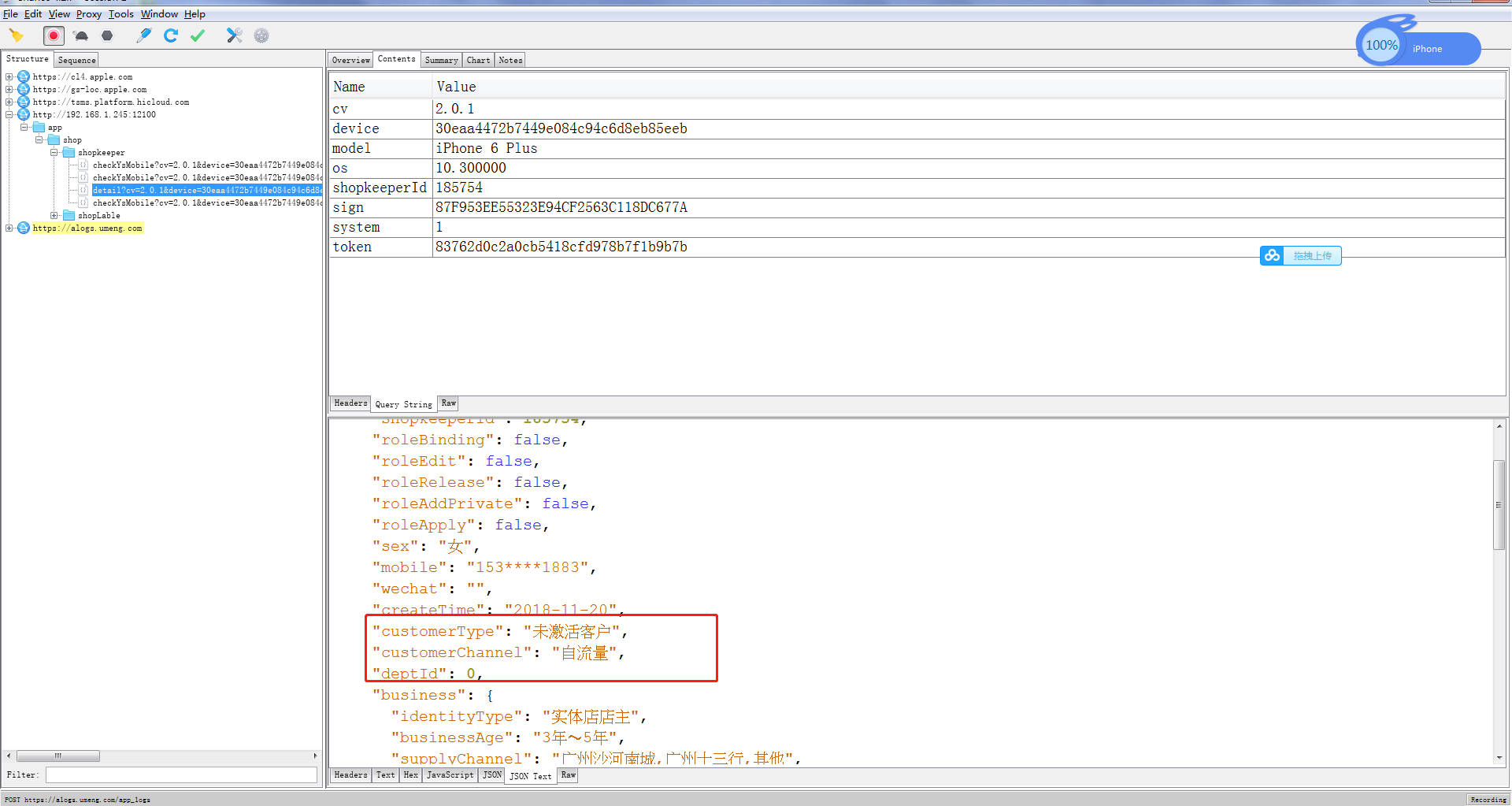Select the last checkYsMobile request
Screen dimensions: 1512x806
click(207, 202)
